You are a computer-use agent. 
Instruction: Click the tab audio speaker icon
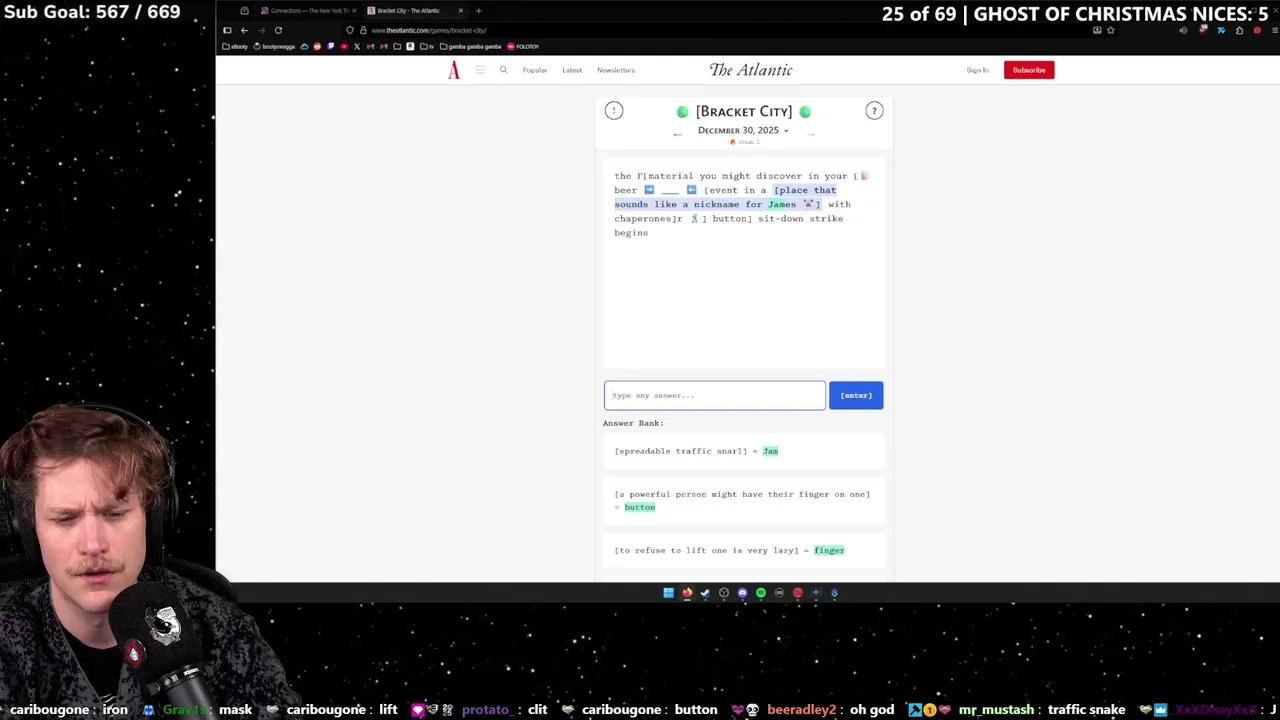pyautogui.click(x=1183, y=30)
